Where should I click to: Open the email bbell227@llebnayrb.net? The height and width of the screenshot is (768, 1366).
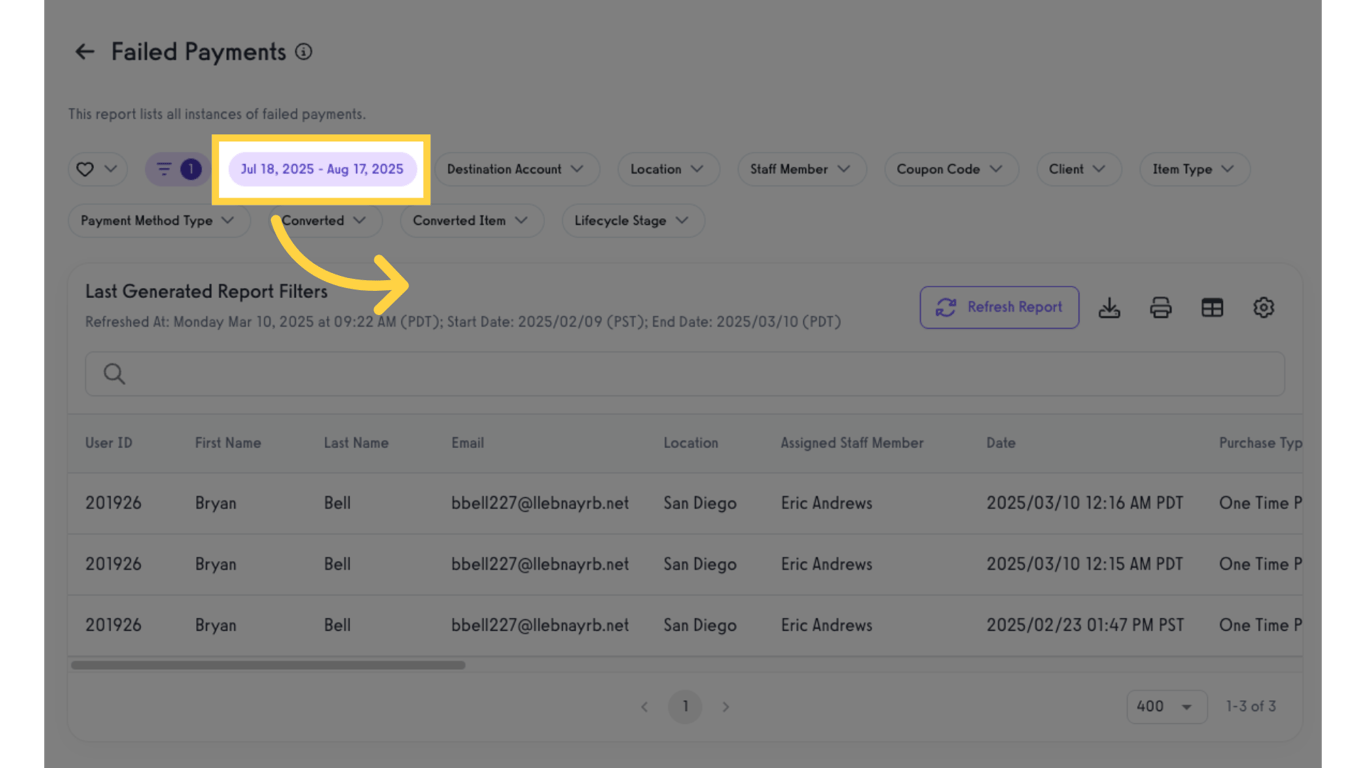click(540, 503)
